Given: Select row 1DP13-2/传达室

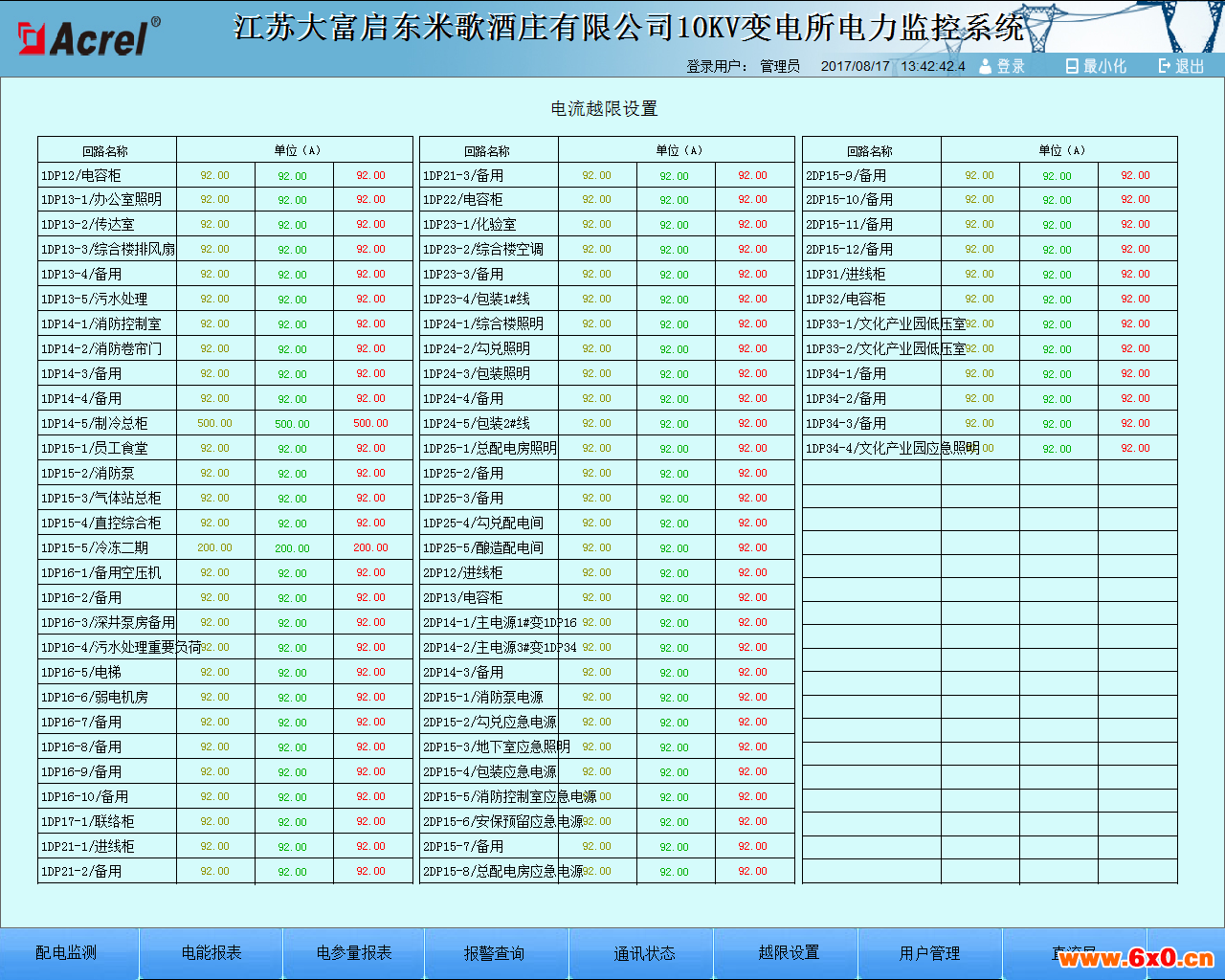Looking at the screenshot, I should pyautogui.click(x=225, y=225).
